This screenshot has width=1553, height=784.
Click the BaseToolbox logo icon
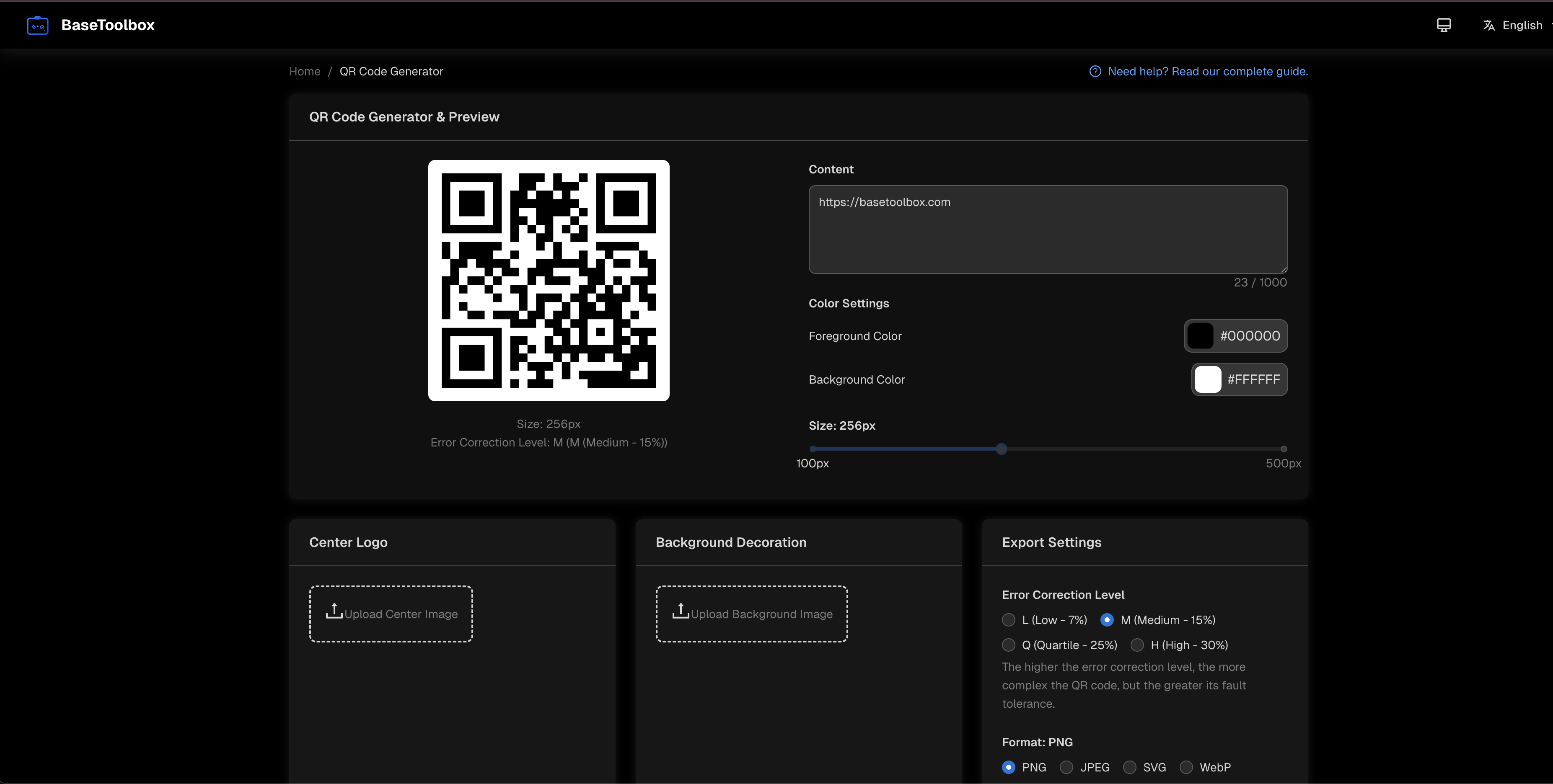[37, 25]
